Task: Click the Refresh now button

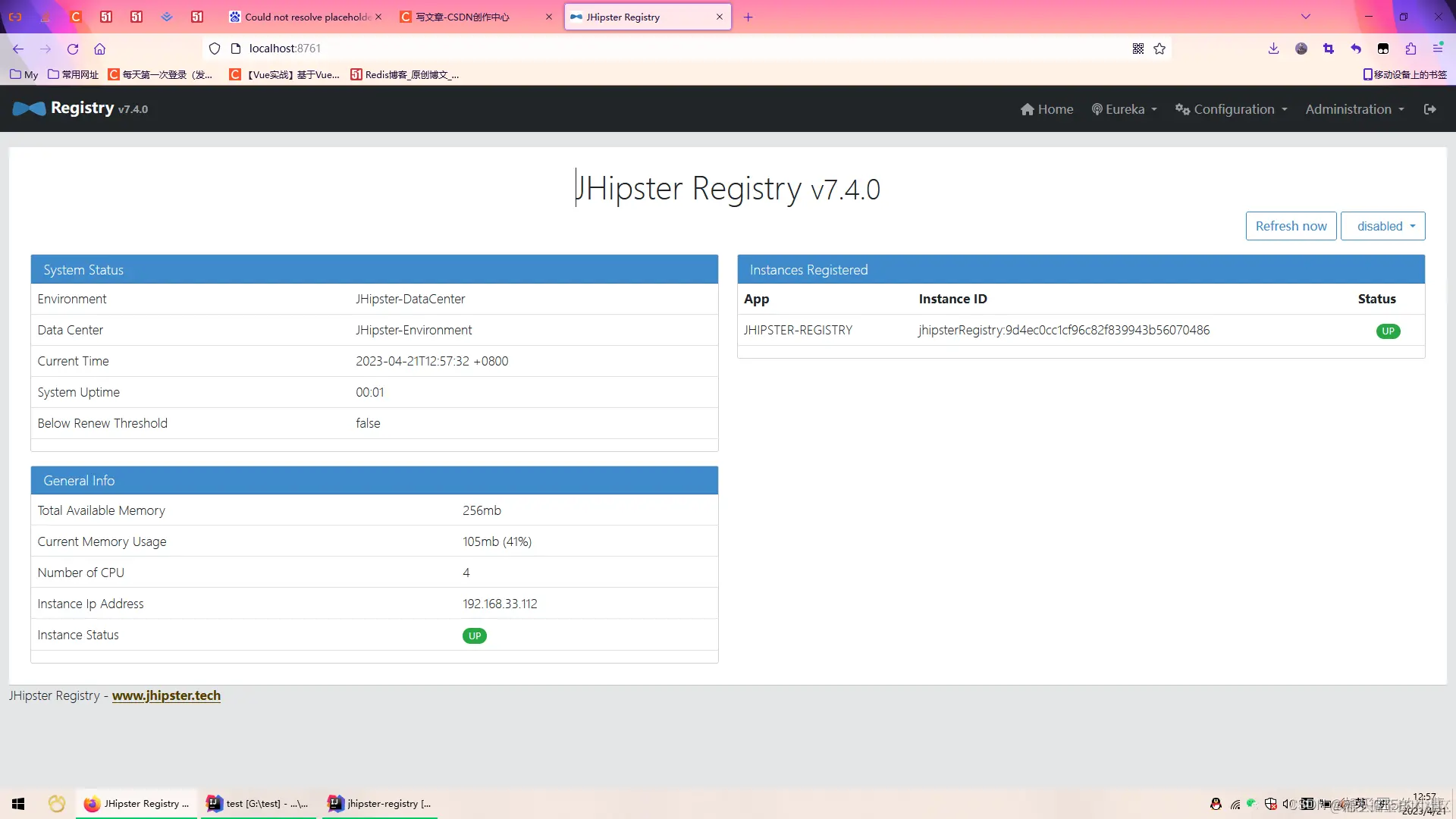Action: tap(1291, 226)
